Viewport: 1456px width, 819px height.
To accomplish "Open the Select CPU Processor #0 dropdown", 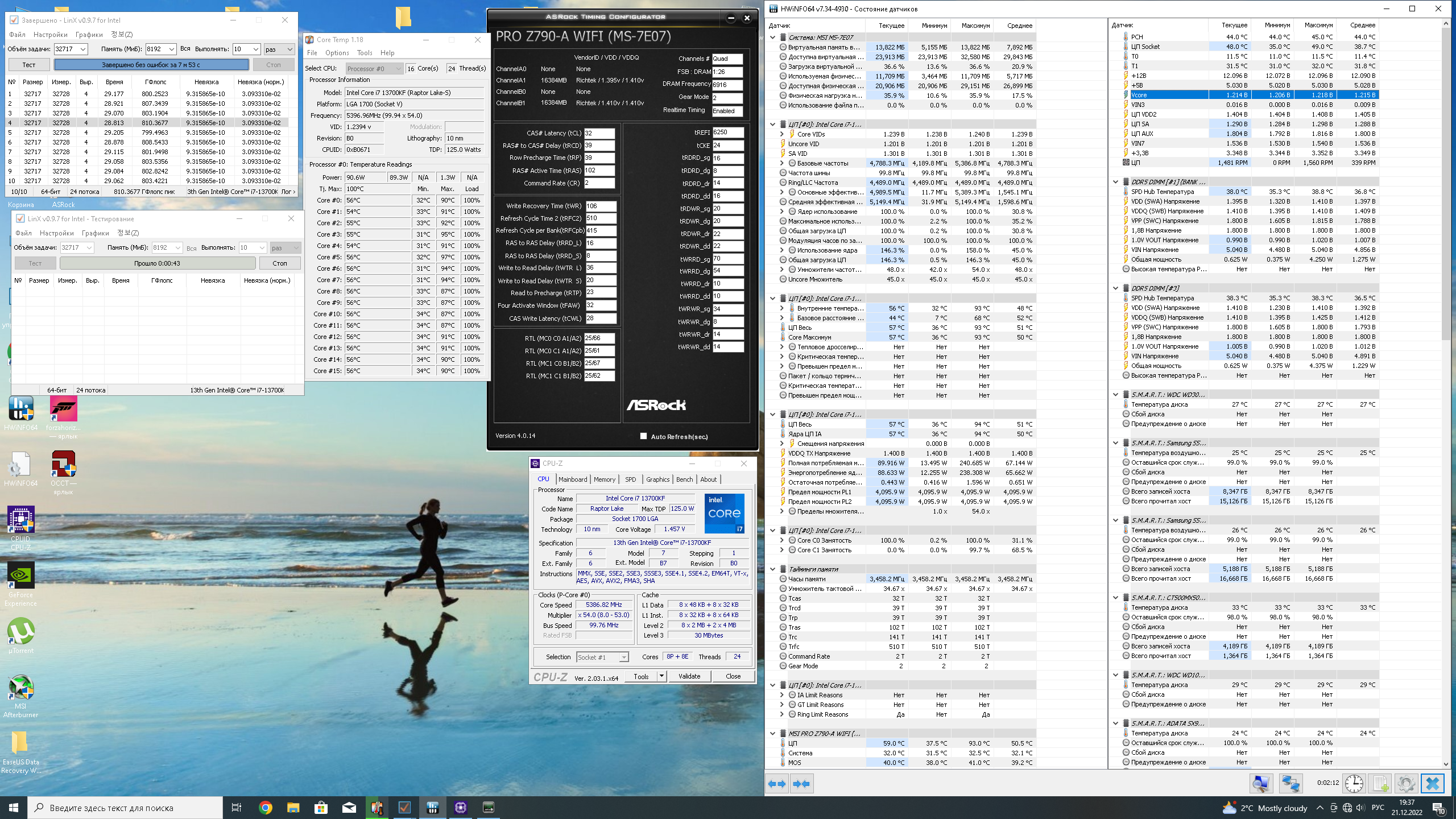I will pos(374,68).
